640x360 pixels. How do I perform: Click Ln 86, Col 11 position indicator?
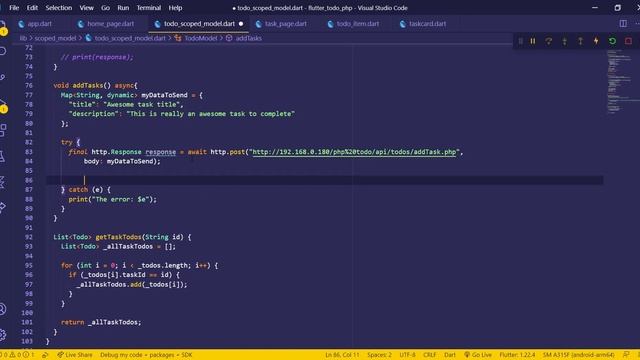342,355
